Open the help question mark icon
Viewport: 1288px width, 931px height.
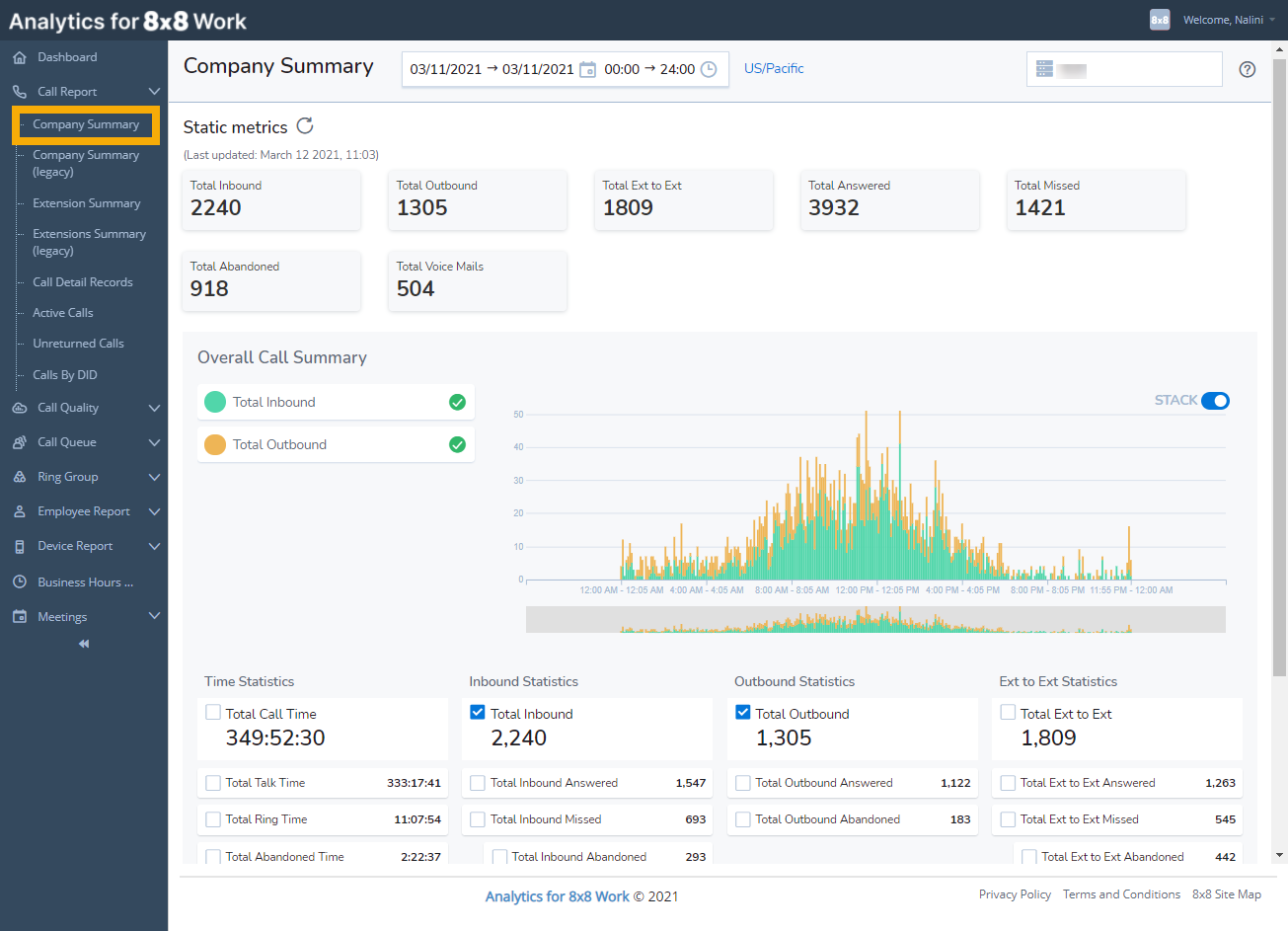point(1247,69)
